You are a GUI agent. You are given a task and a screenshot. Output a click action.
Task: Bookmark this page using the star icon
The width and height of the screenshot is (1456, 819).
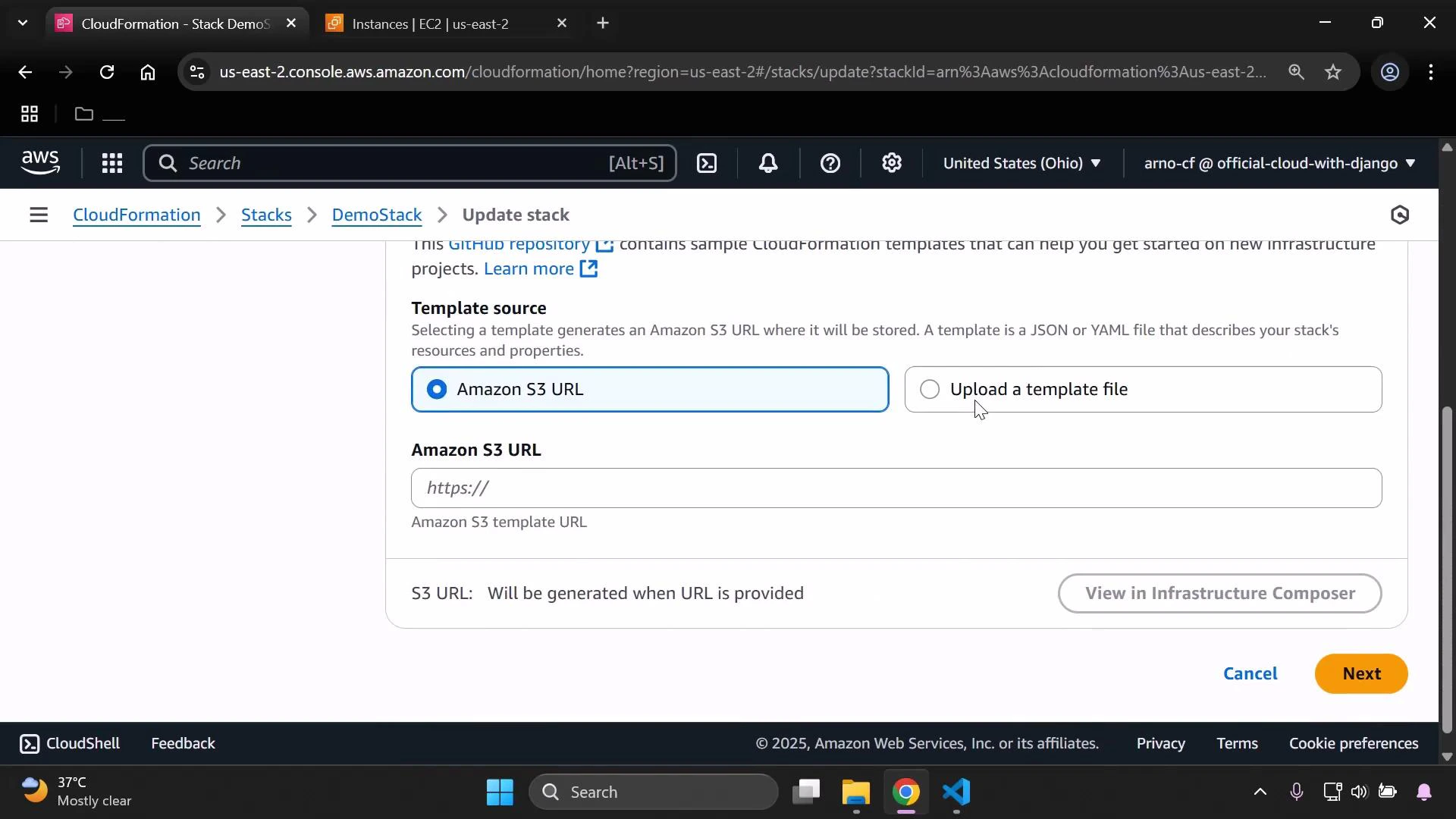1334,72
